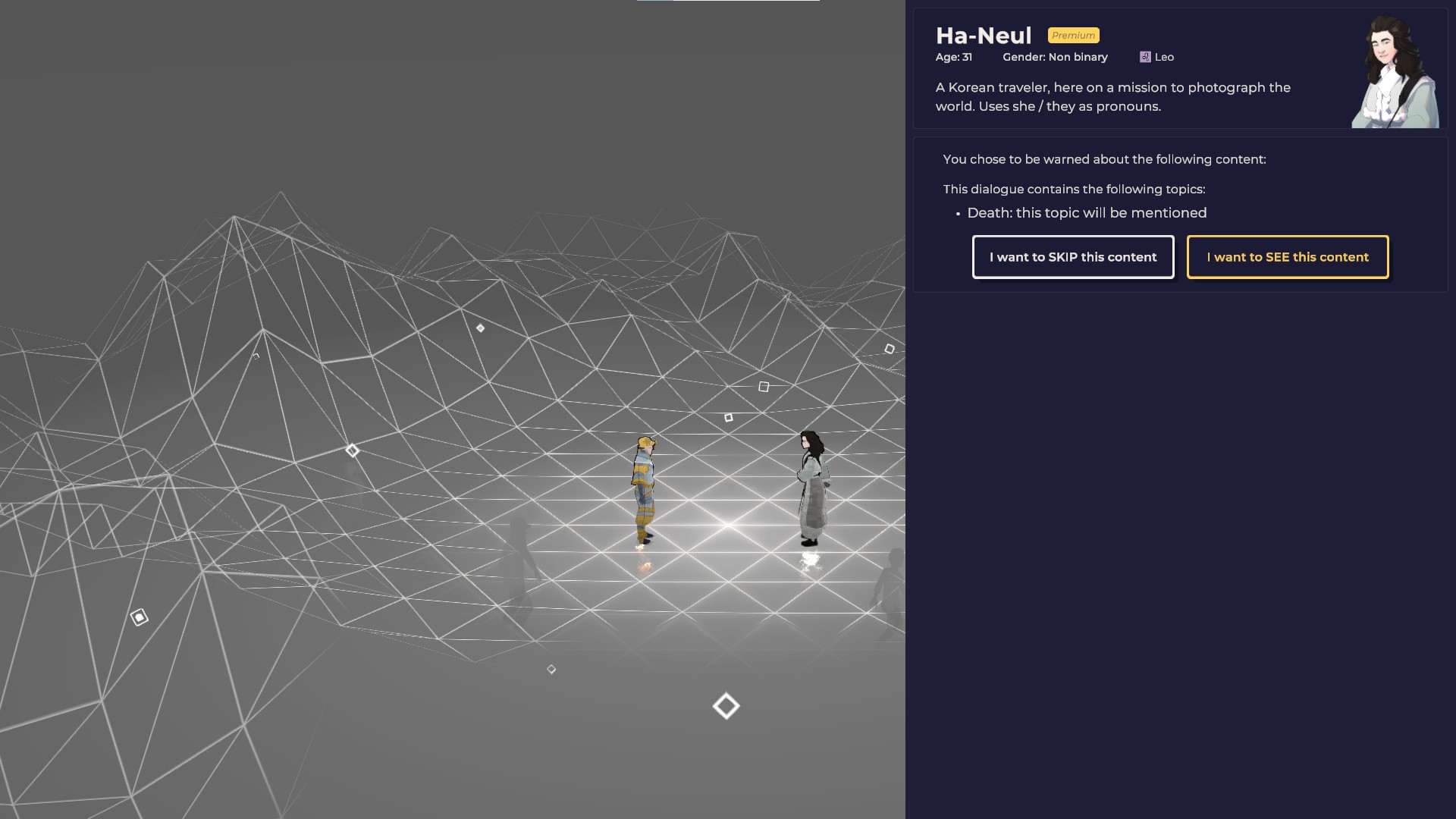Click the tiny diamond below the ghost silhouette

(x=551, y=670)
